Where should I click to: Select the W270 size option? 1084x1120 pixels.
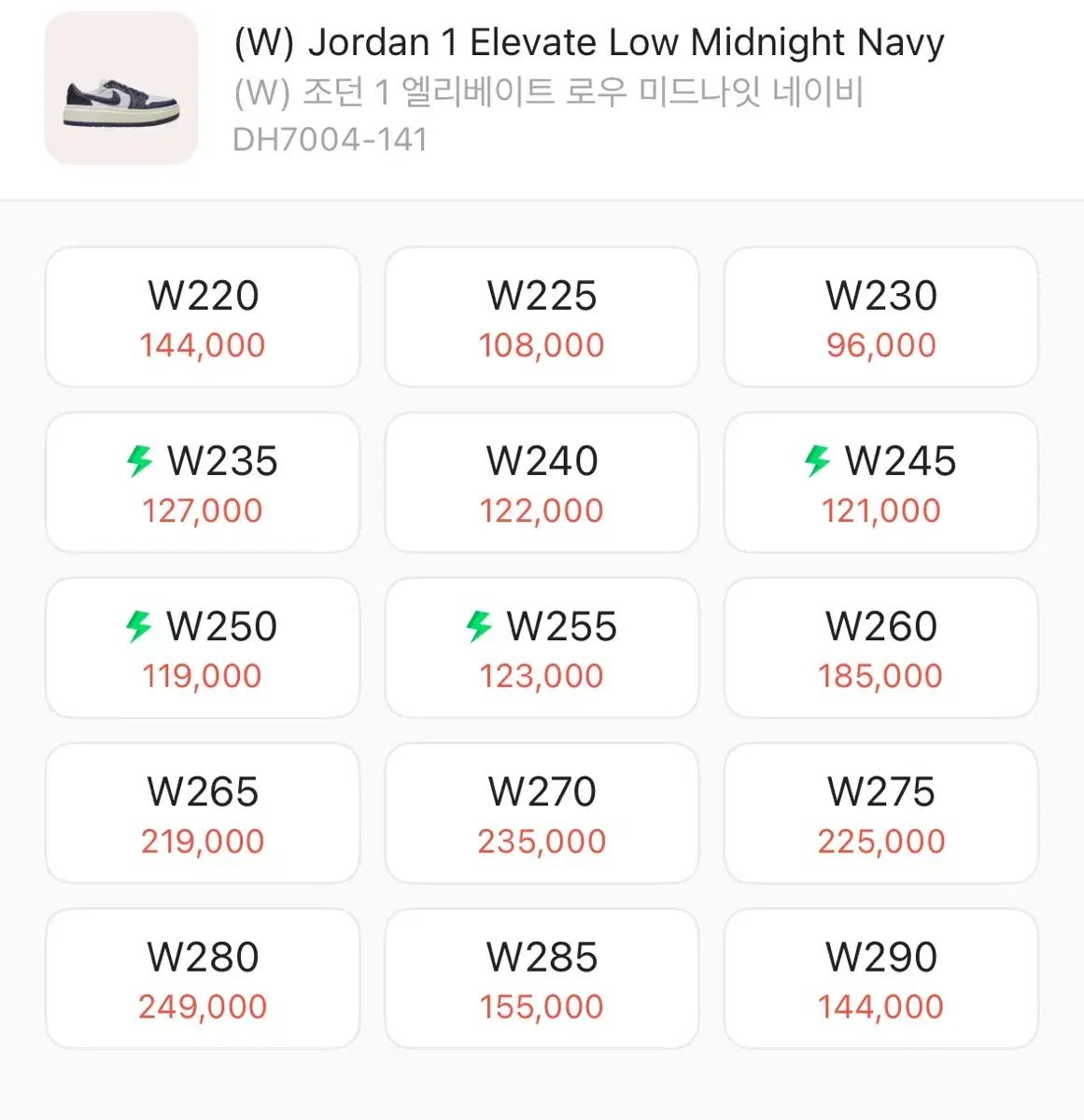[542, 813]
